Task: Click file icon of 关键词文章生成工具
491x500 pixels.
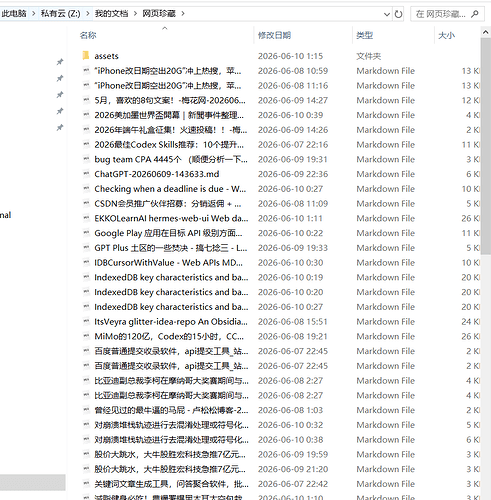Action: (x=86, y=483)
